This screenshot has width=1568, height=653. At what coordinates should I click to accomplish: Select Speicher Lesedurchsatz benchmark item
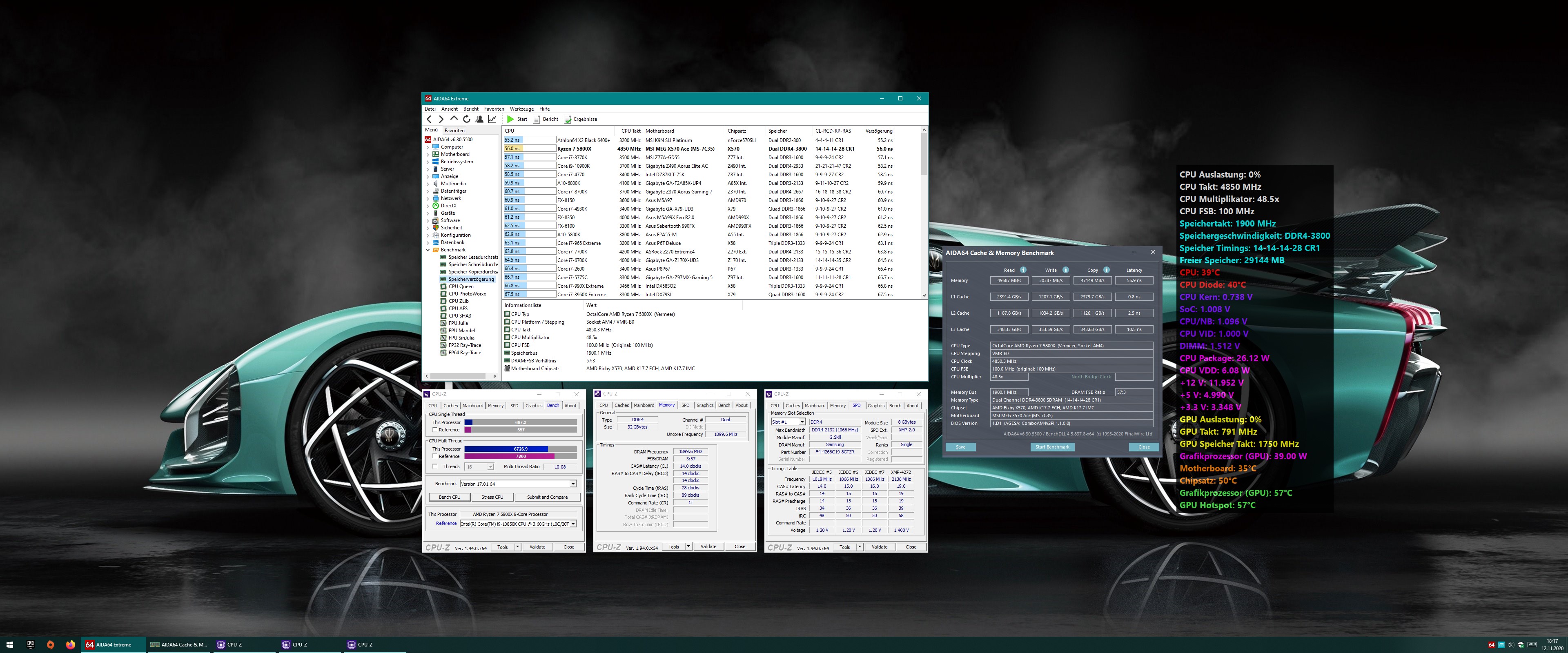[x=469, y=258]
